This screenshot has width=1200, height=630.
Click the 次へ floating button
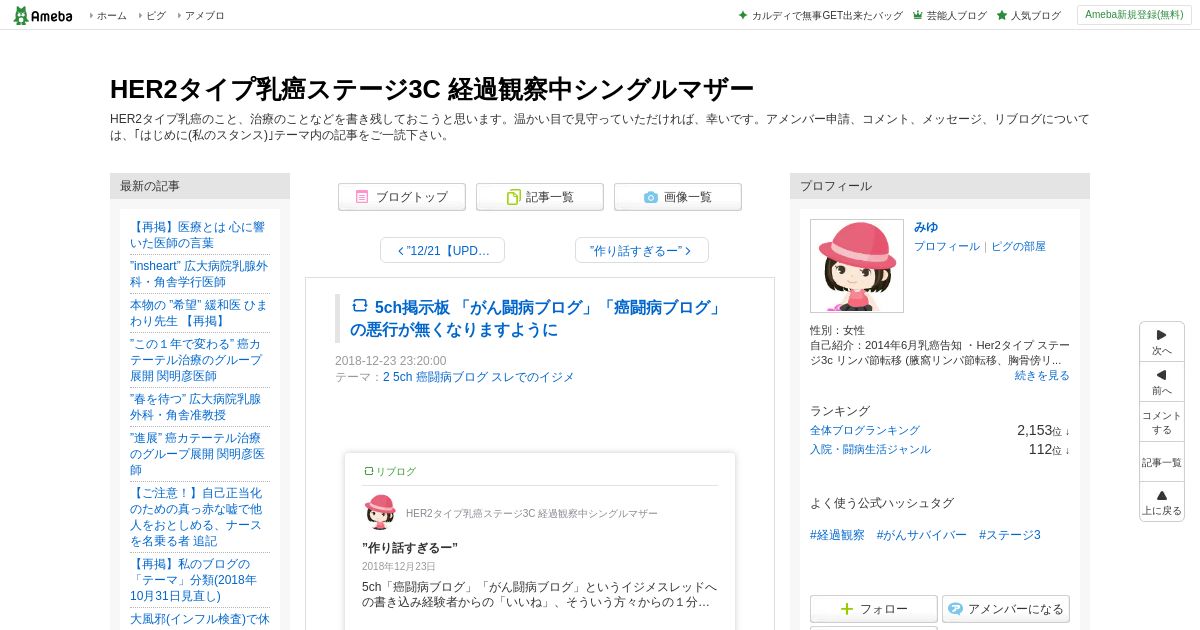point(1162,342)
